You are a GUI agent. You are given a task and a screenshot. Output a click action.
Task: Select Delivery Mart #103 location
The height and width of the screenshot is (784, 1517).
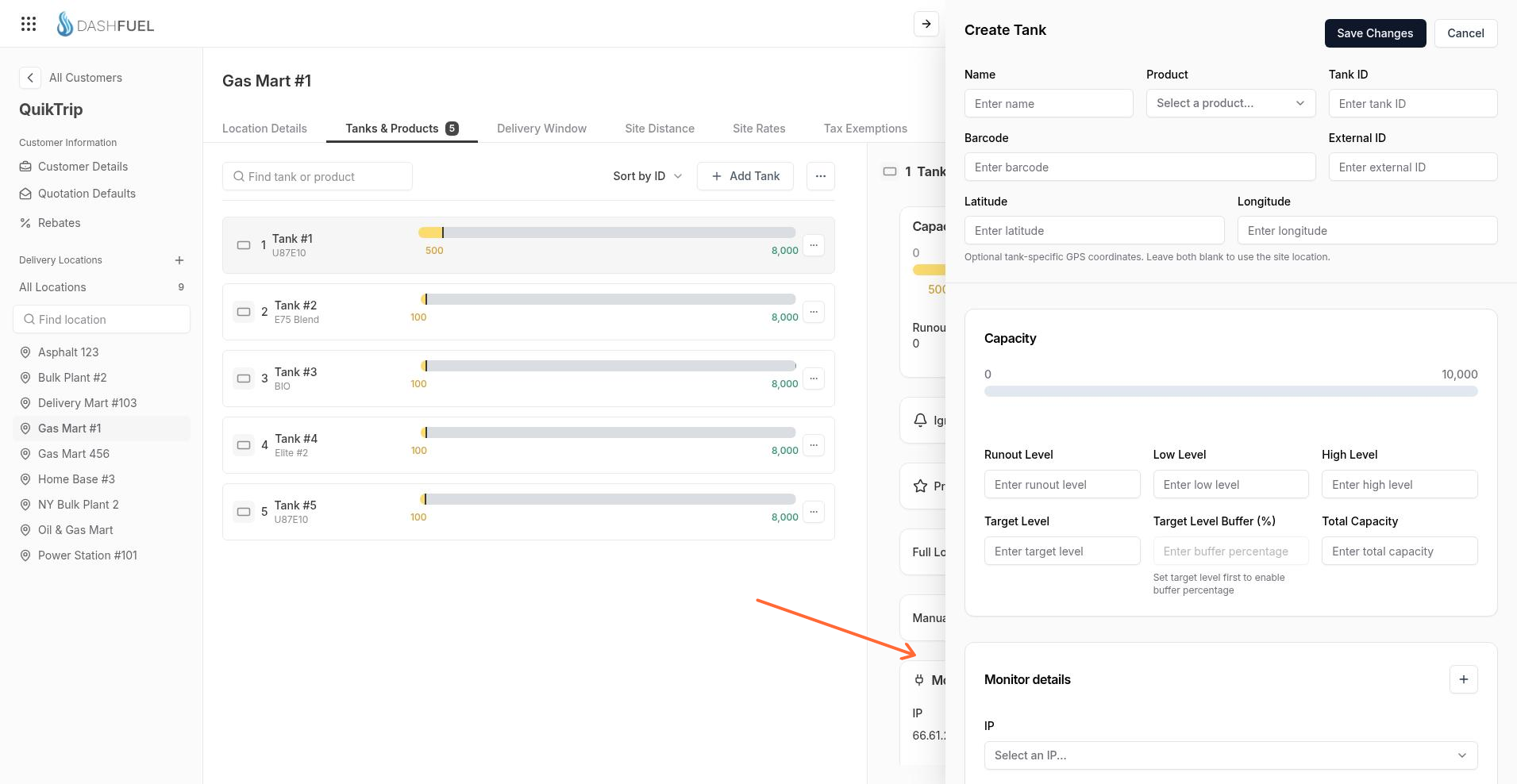coord(102,403)
